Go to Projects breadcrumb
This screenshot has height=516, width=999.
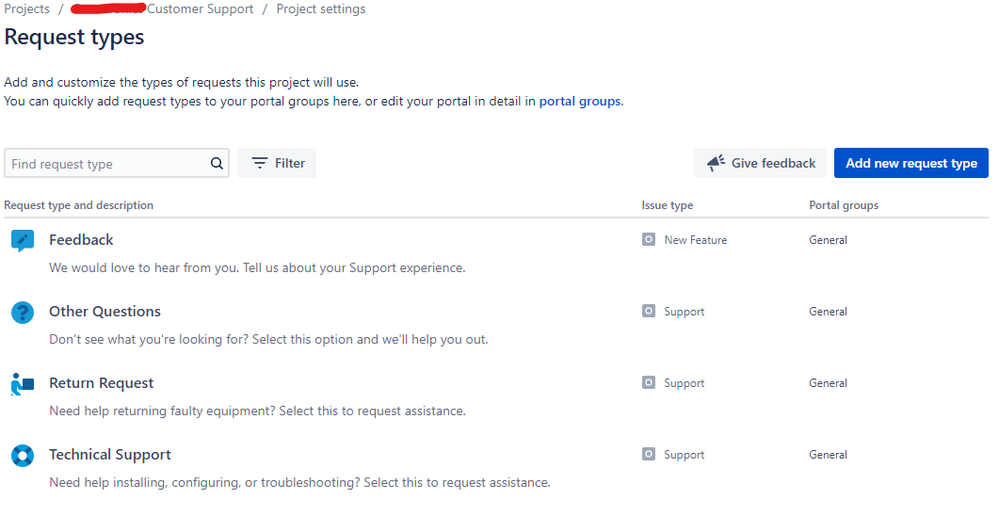27,9
